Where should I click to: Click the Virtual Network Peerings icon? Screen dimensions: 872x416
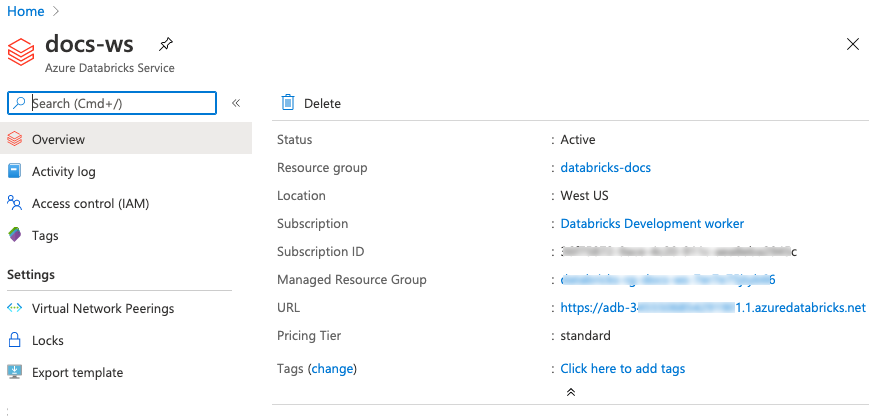15,308
